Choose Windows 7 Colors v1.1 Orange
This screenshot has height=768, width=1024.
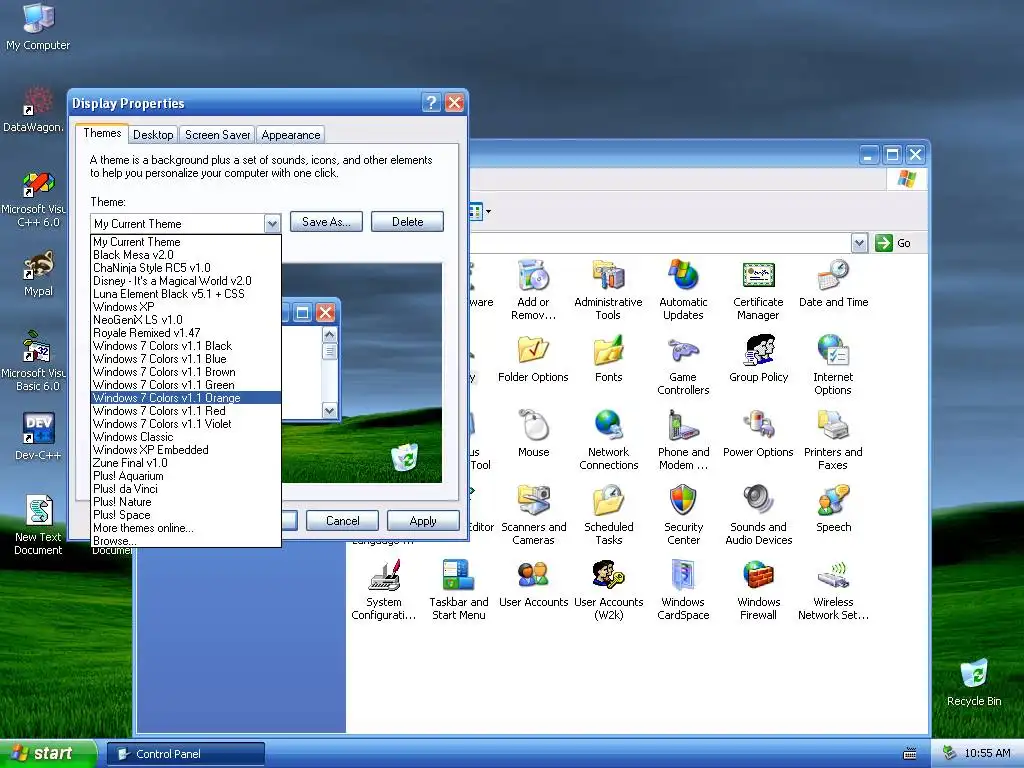(x=186, y=398)
